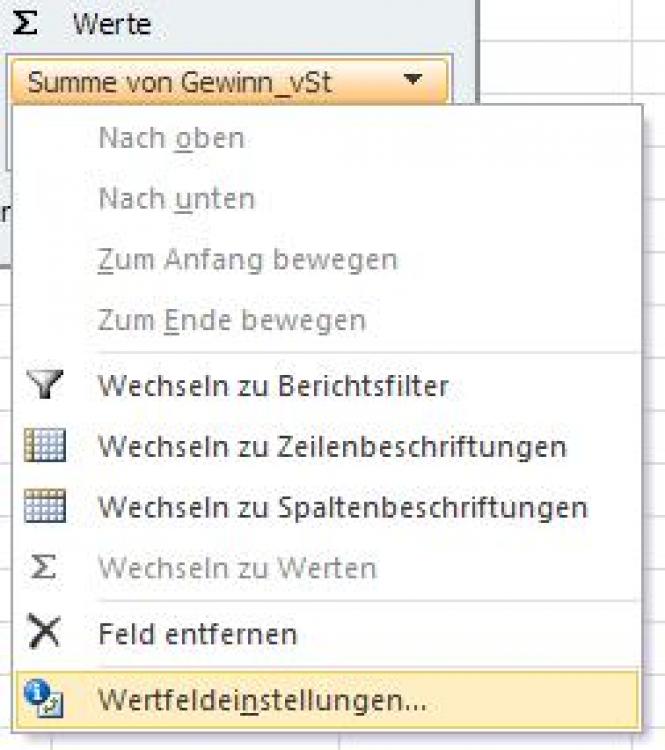Image resolution: width=665 pixels, height=750 pixels.
Task: Select the Summe von Gewinn_vSt field button
Action: pos(180,82)
